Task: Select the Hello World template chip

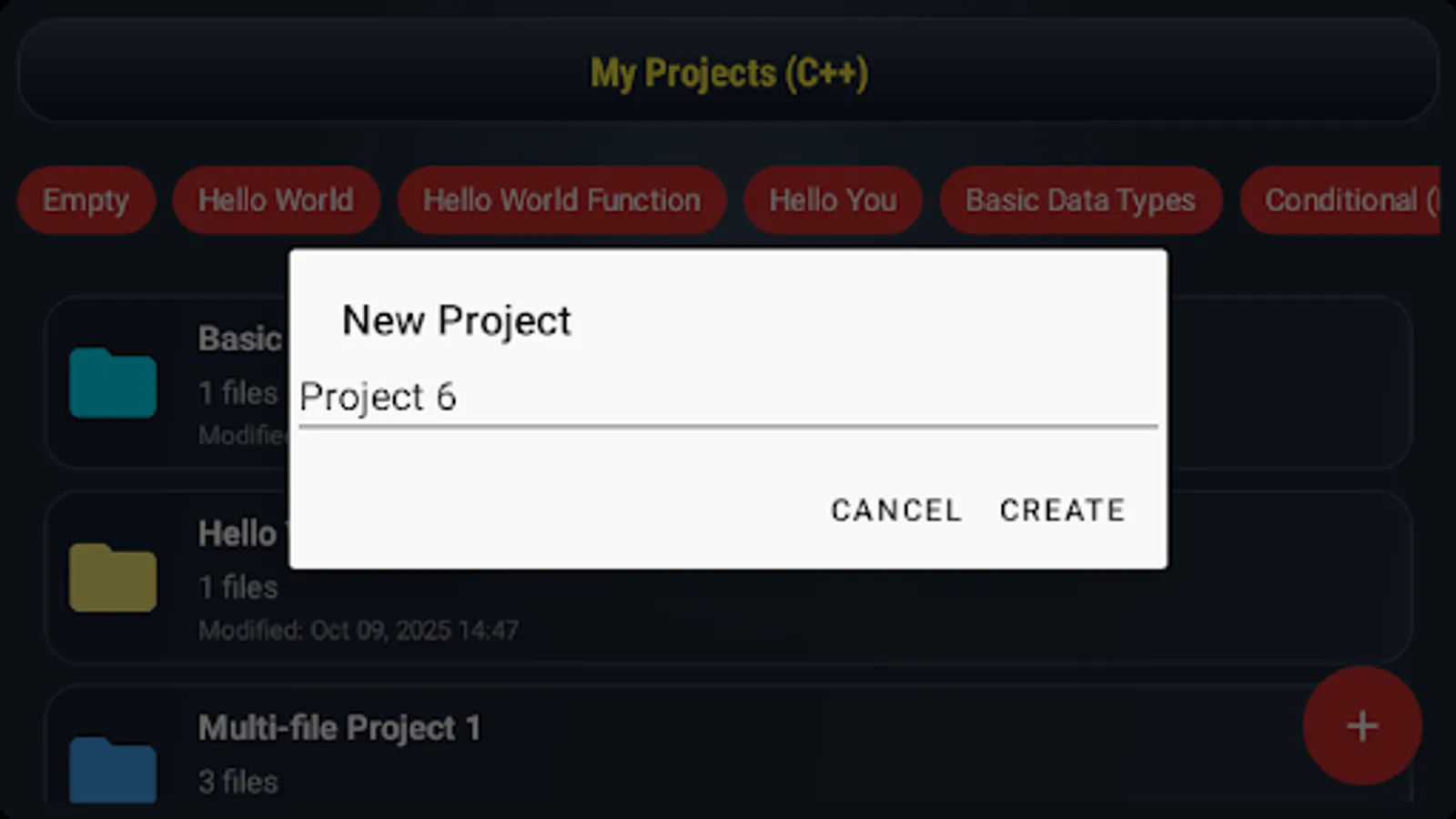Action: 276,200
